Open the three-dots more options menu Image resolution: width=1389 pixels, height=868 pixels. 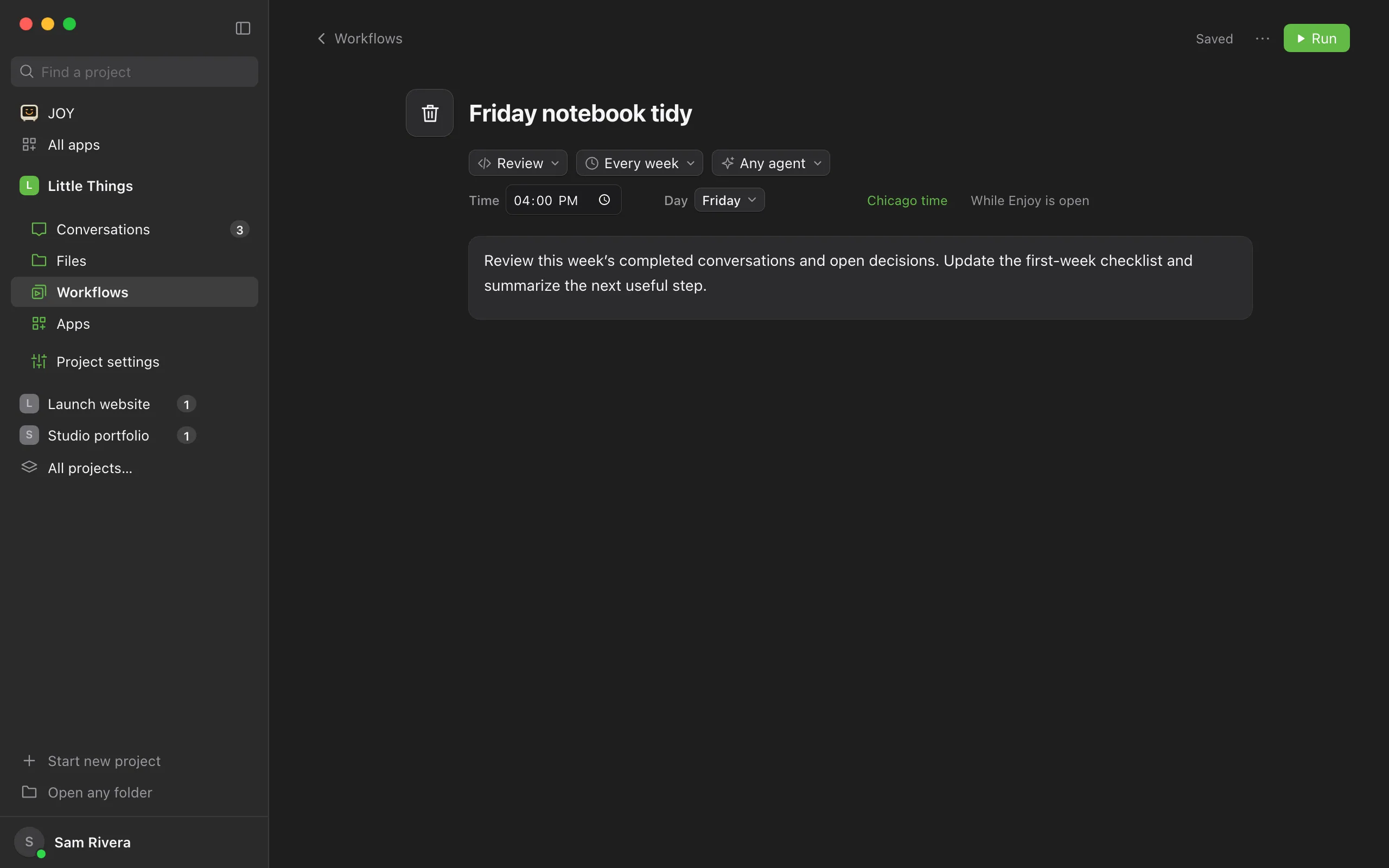click(1262, 39)
